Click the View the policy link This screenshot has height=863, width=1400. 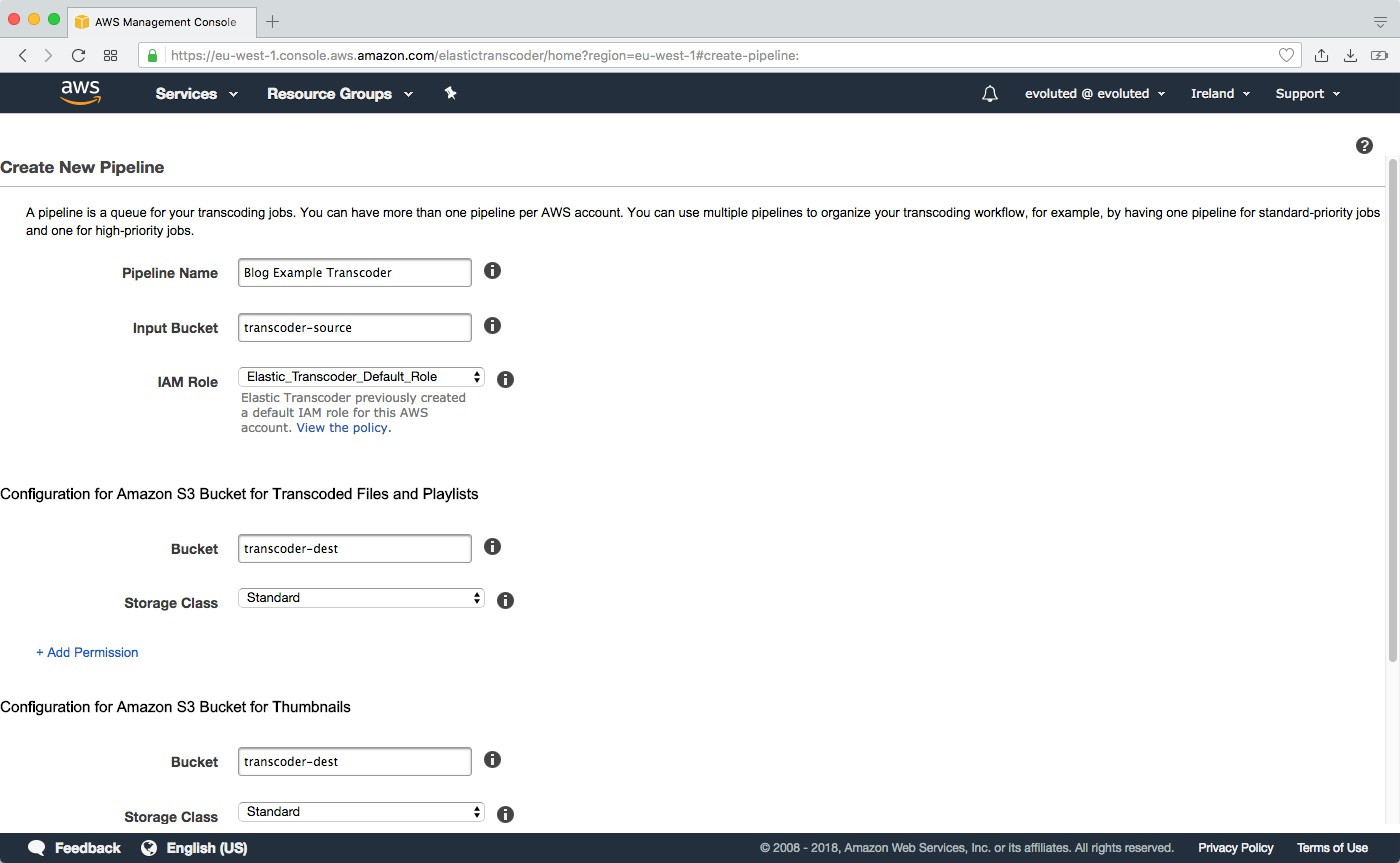pyautogui.click(x=342, y=428)
